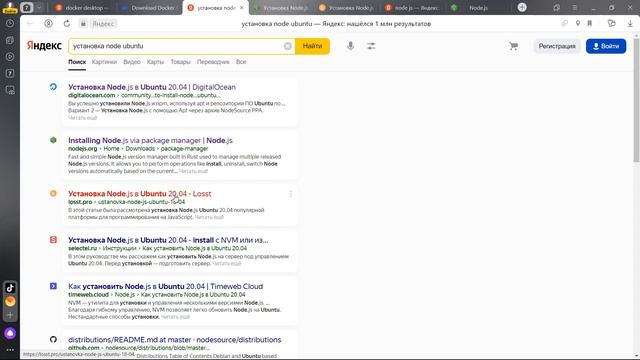This screenshot has width=640, height=360.
Task: Close the установка node ubuntu tab
Action: click(x=242, y=8)
